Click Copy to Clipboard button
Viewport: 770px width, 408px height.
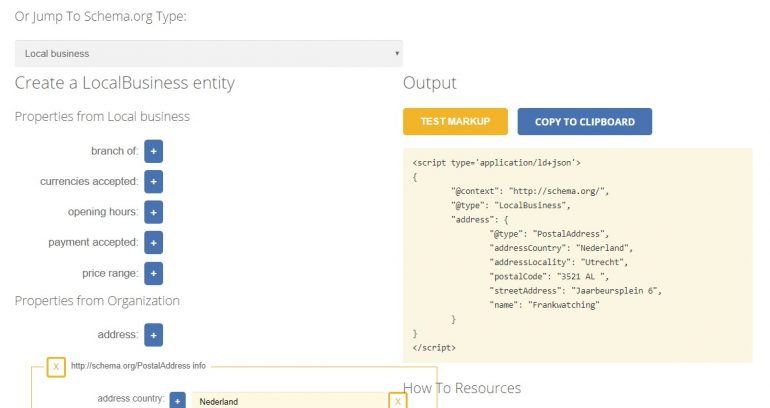pyautogui.click(x=584, y=121)
